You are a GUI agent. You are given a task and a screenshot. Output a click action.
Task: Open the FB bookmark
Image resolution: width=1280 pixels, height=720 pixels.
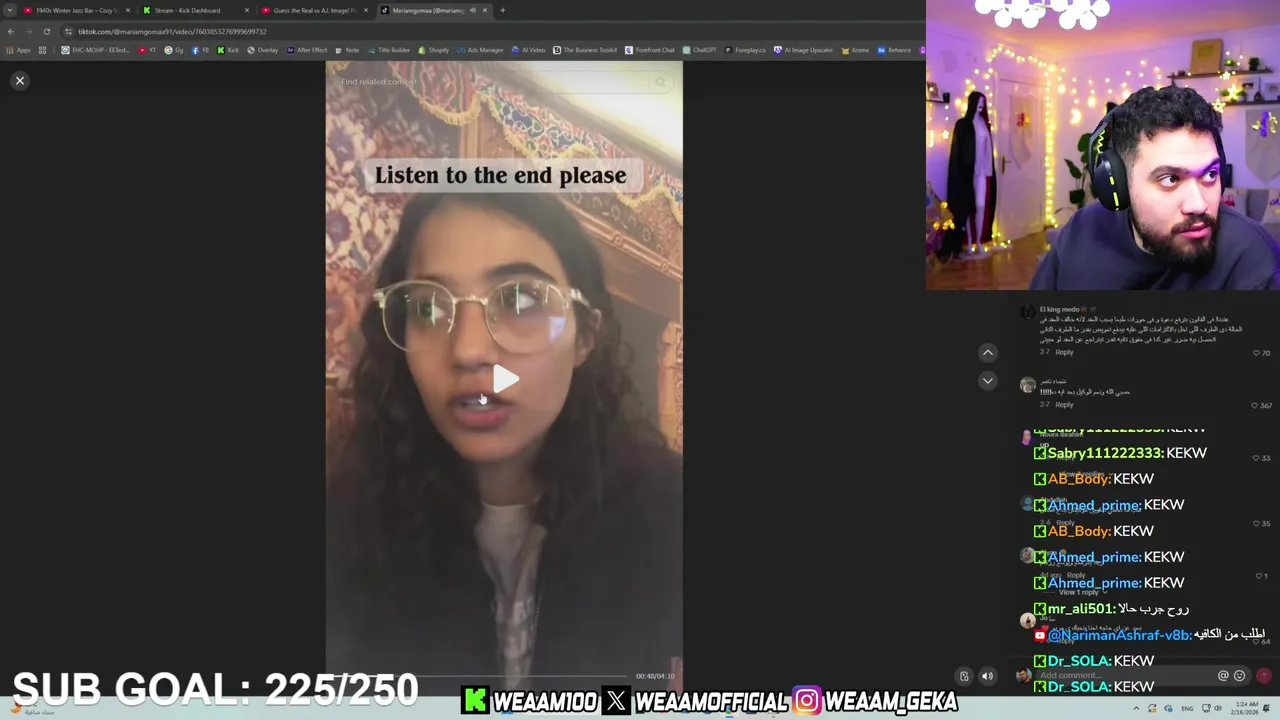click(200, 50)
